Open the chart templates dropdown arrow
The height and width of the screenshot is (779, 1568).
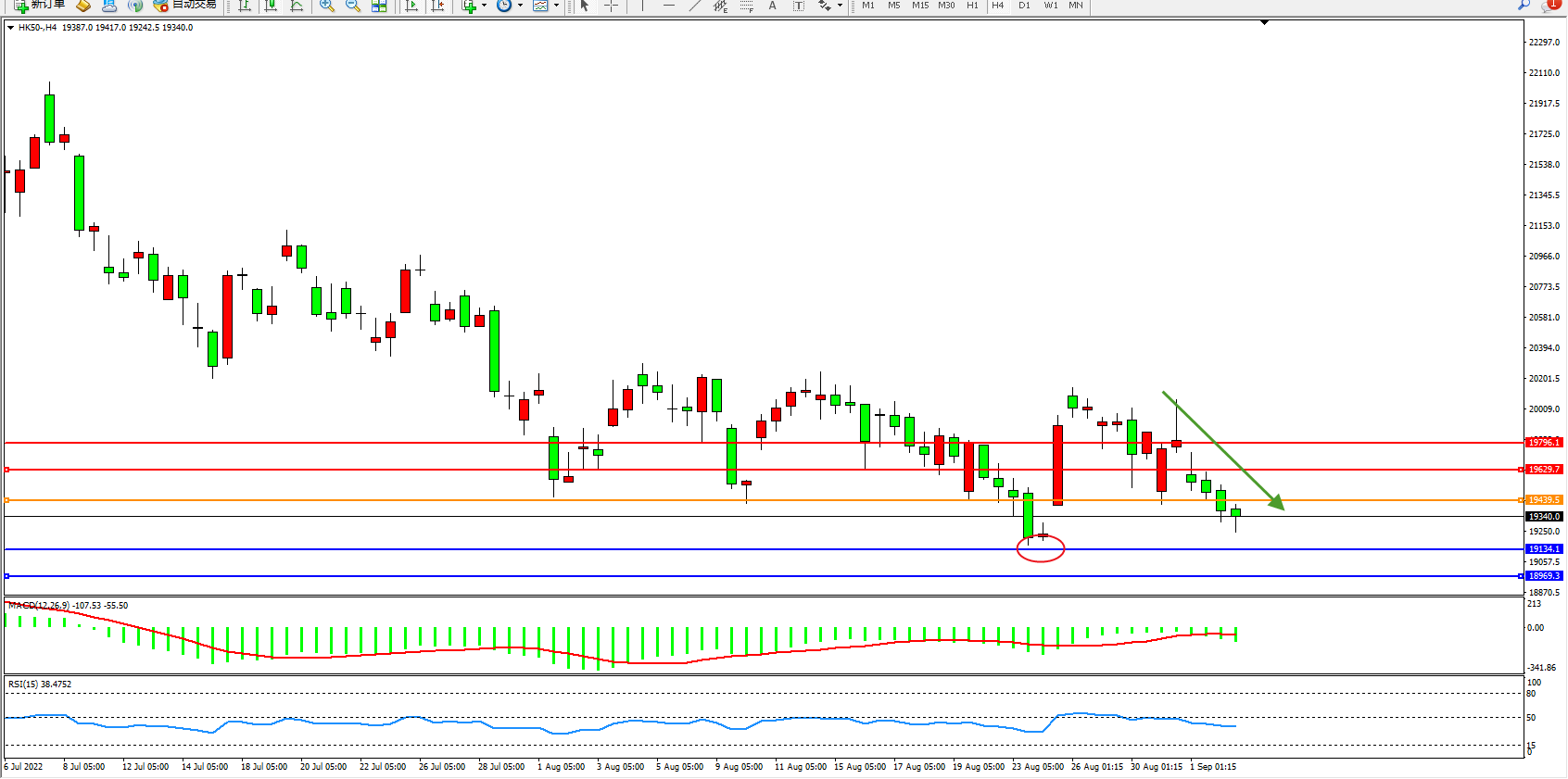(556, 6)
